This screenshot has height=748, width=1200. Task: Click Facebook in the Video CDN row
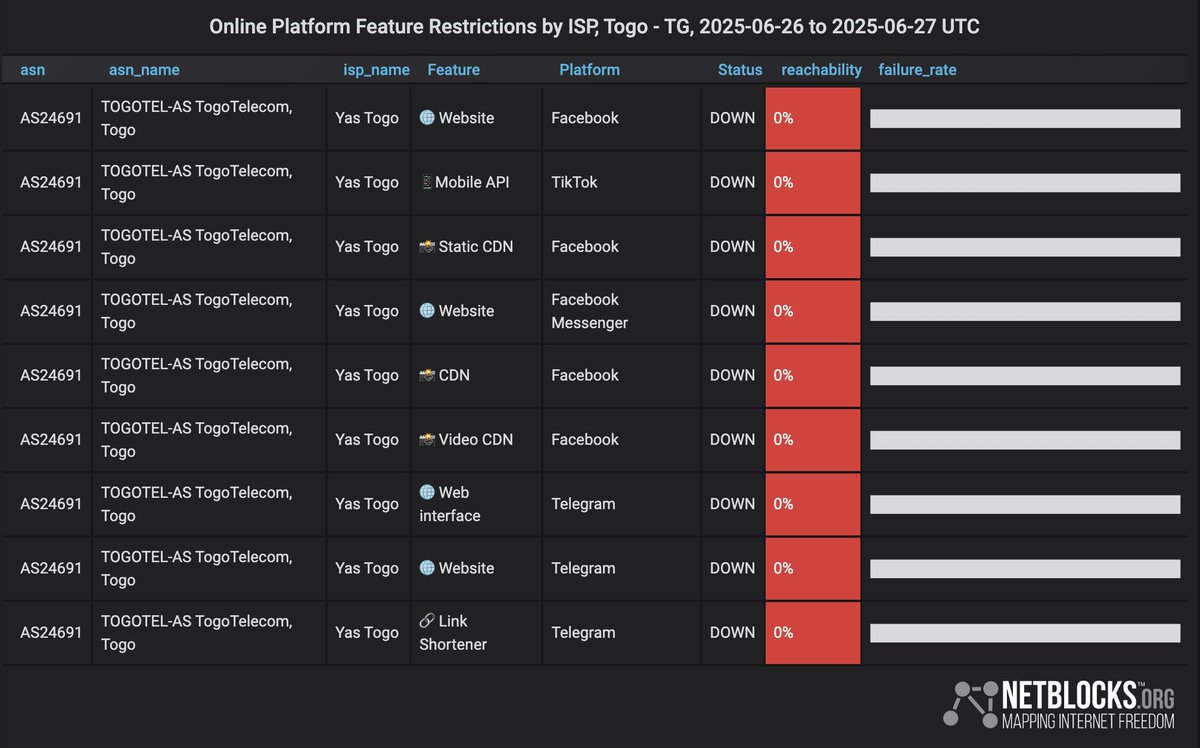click(585, 439)
